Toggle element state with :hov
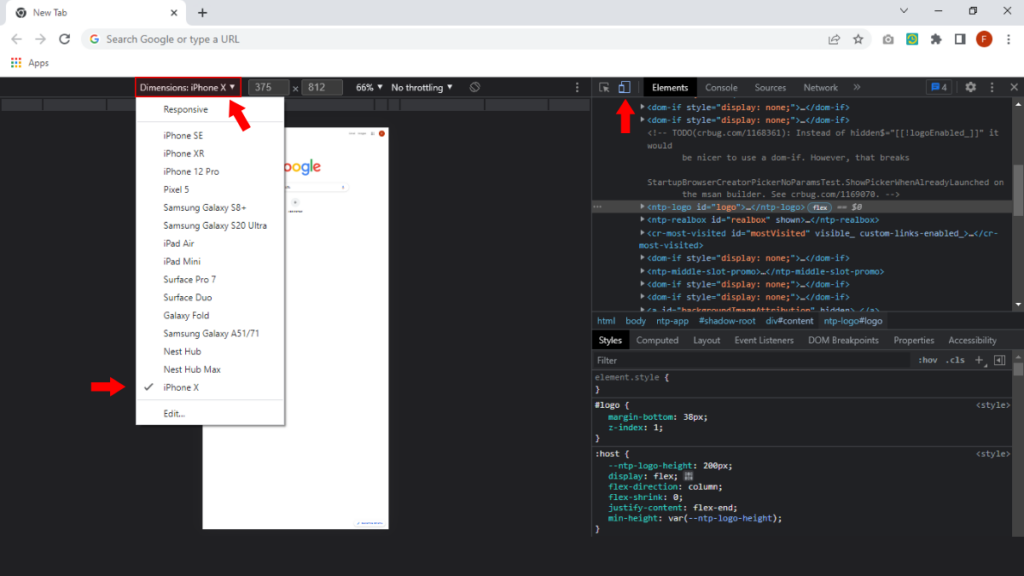Image resolution: width=1024 pixels, height=576 pixels. tap(927, 360)
